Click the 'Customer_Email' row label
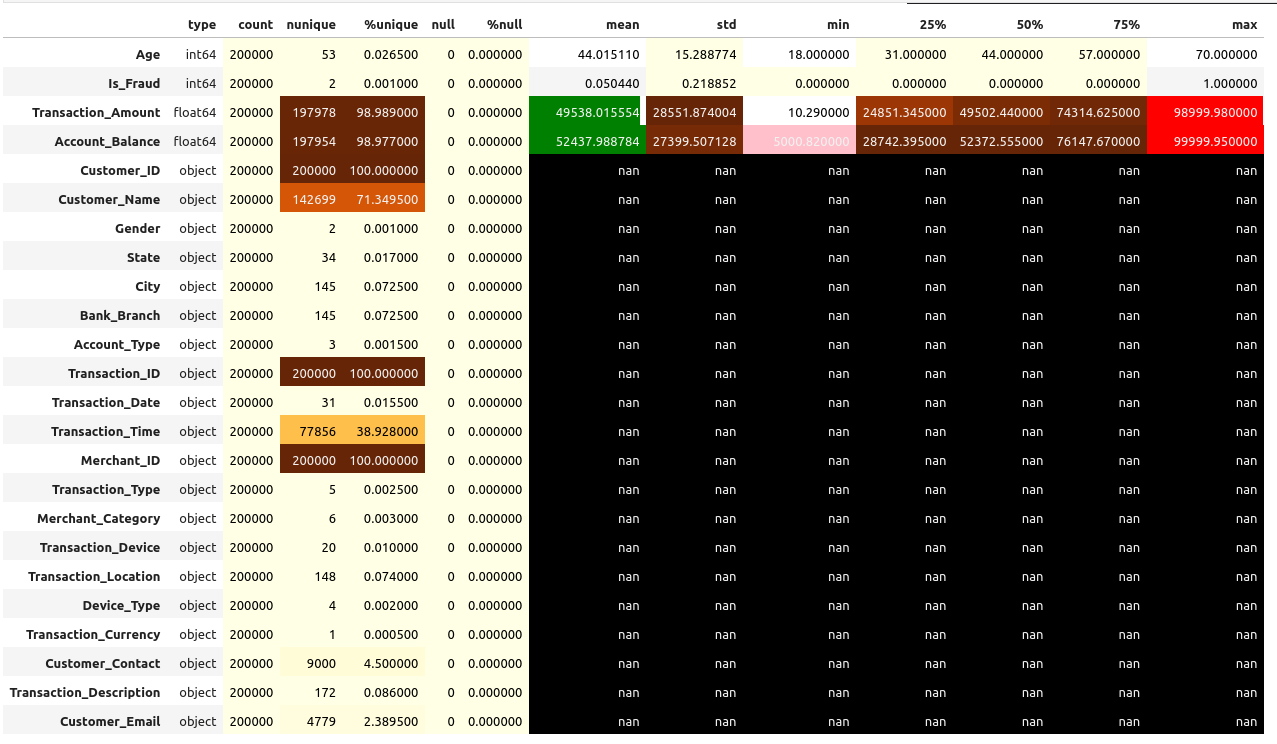The height and width of the screenshot is (744, 1277). tap(110, 721)
